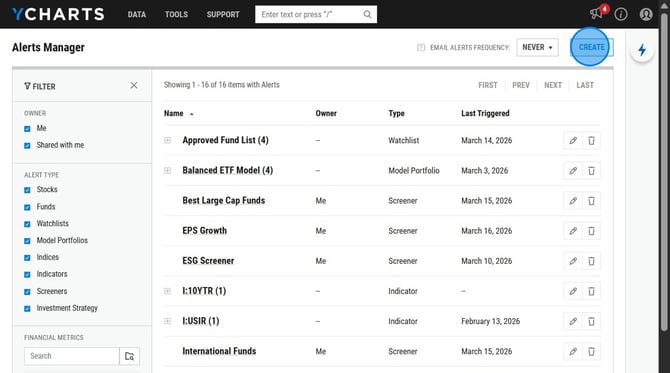Click the email alerts frequency help icon
Image resolution: width=670 pixels, height=373 pixels.
pyautogui.click(x=421, y=47)
